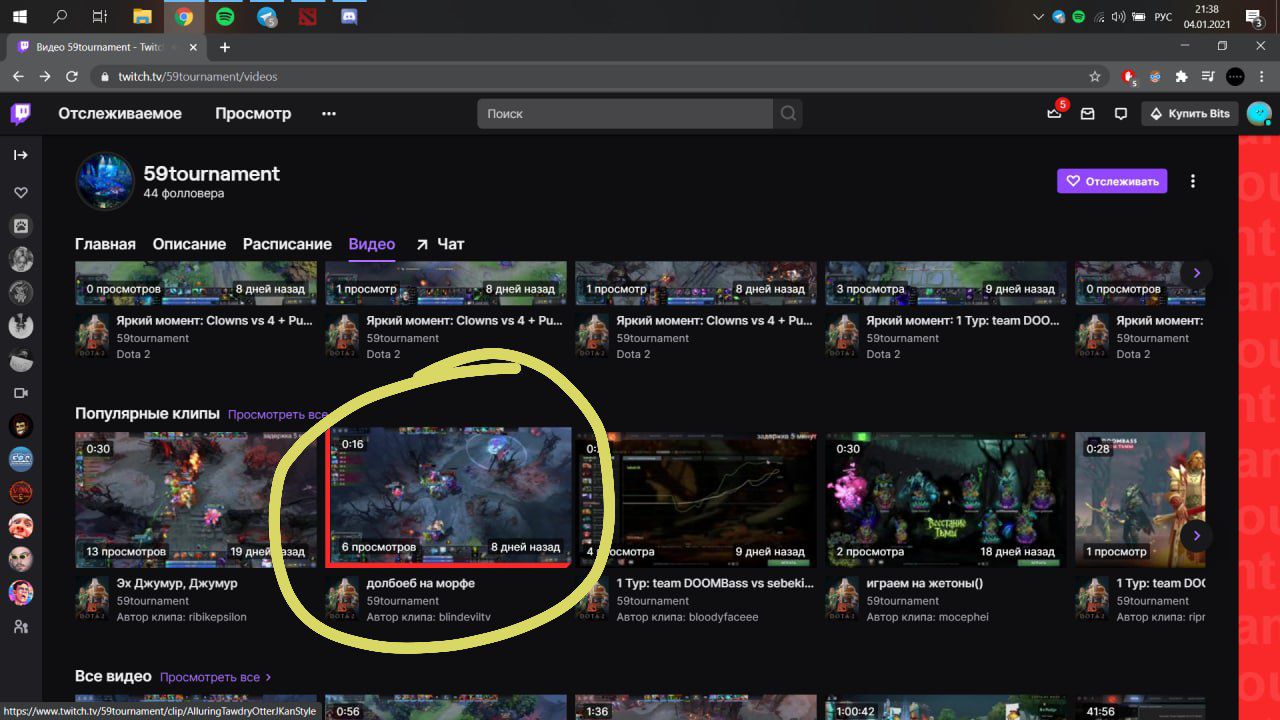Click the Отслеживать follow button

[1112, 181]
